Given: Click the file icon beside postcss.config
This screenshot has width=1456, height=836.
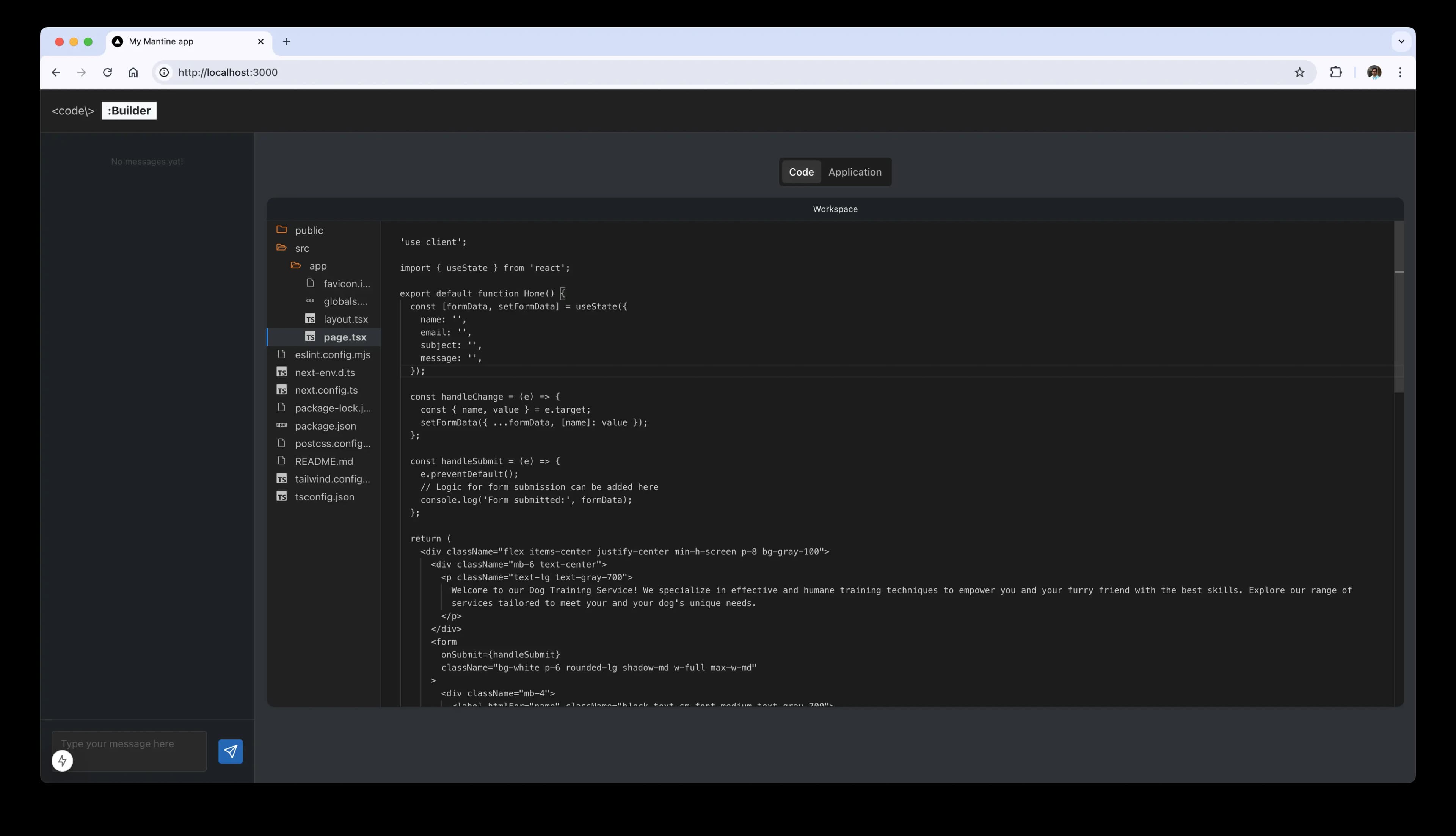Looking at the screenshot, I should [281, 443].
